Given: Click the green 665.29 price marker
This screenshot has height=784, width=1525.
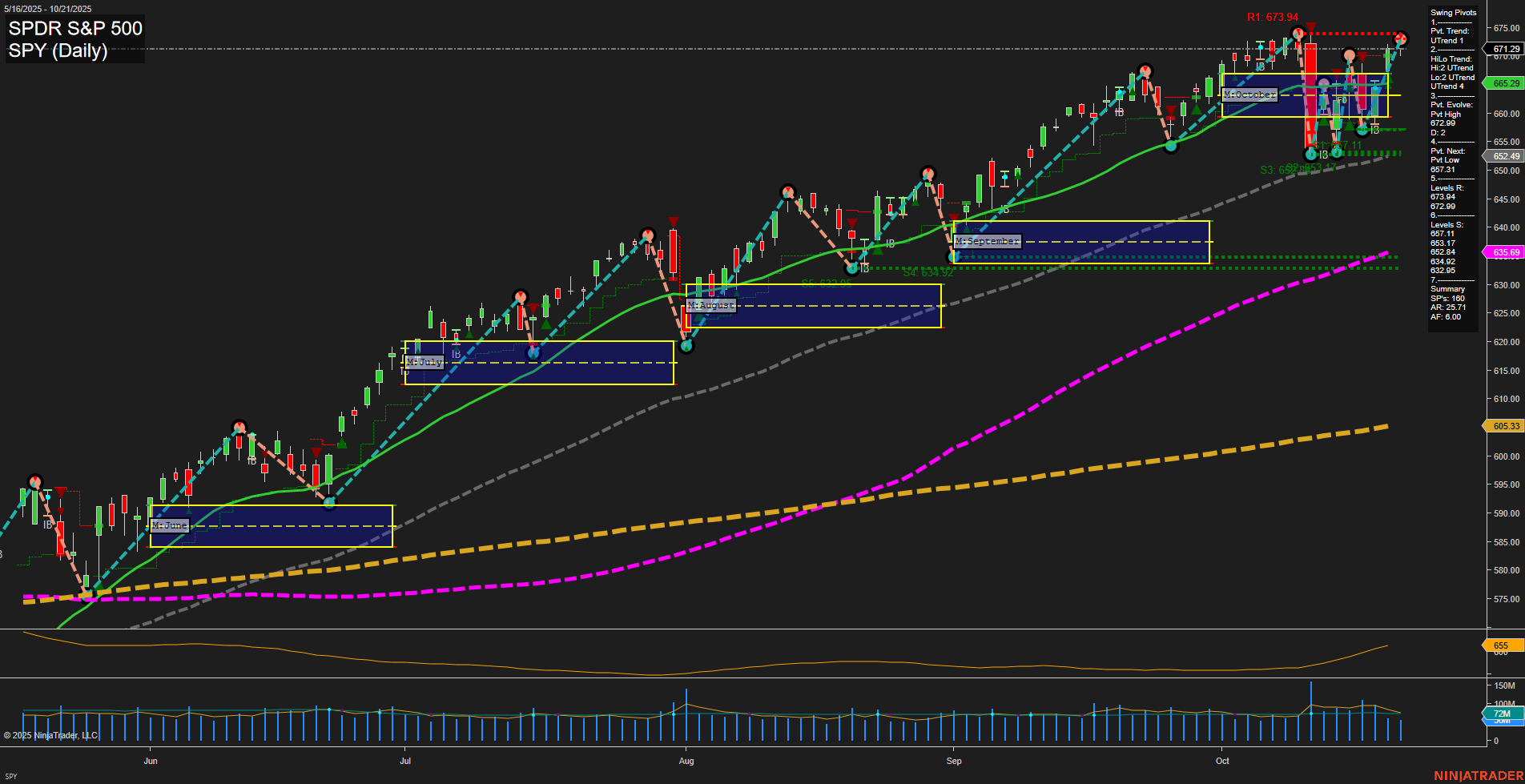Looking at the screenshot, I should click(1506, 83).
